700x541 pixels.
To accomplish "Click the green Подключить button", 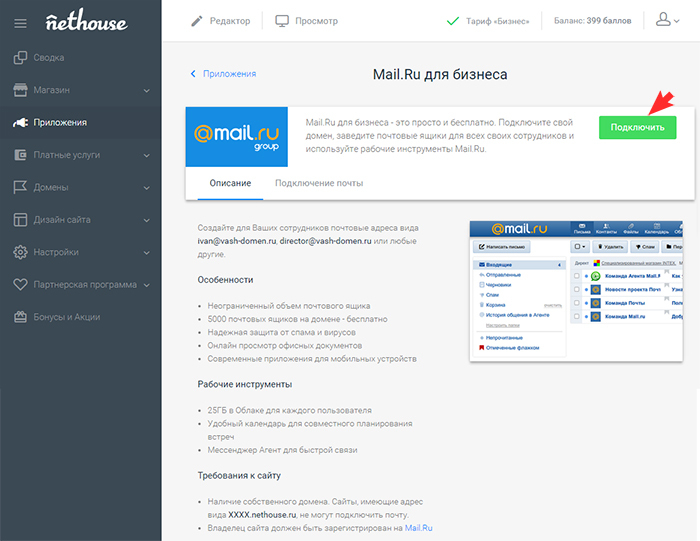I will 638,127.
